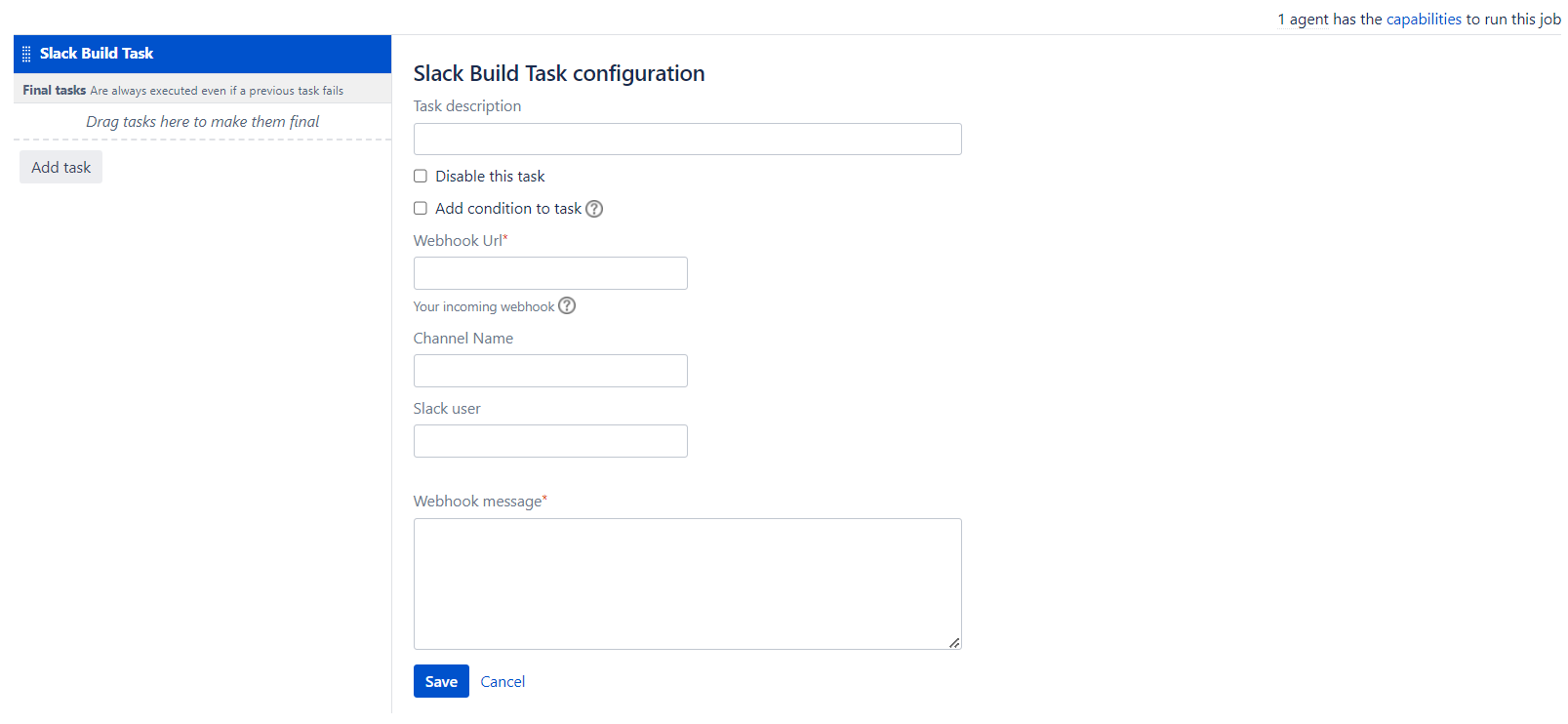Open help icon beside Add condition to task

[594, 209]
